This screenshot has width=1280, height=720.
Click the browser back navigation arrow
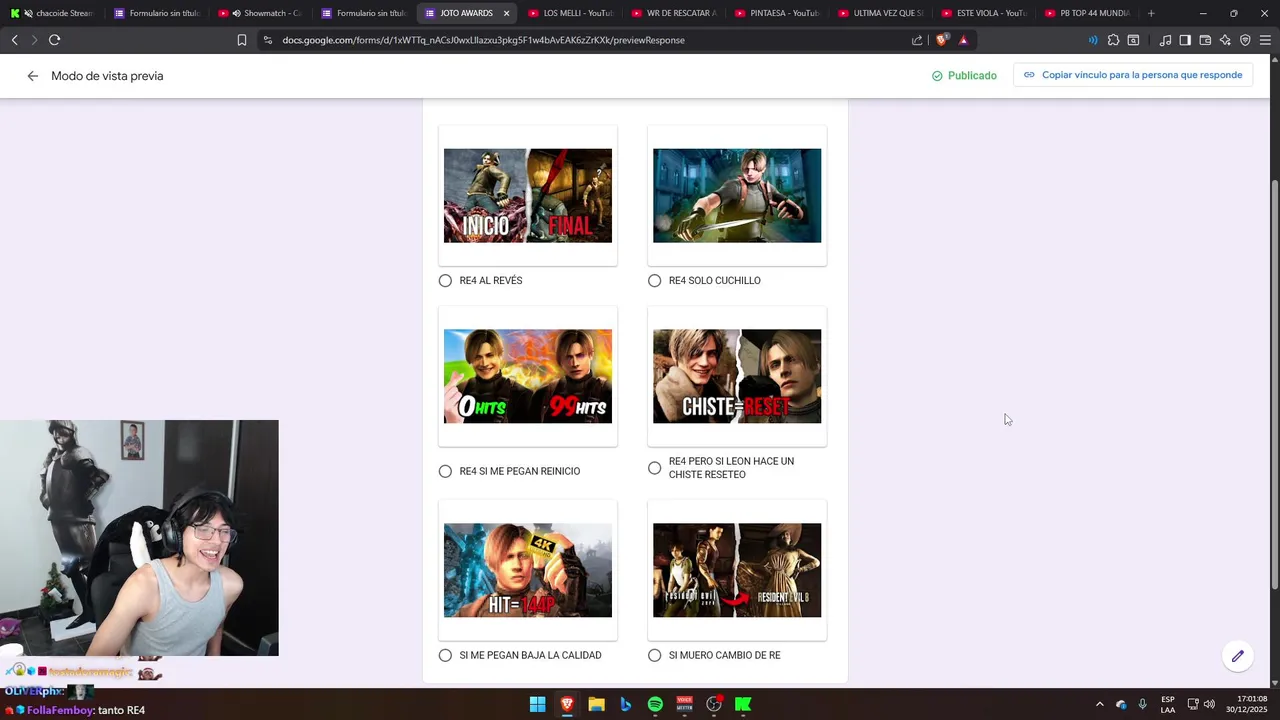[x=14, y=40]
